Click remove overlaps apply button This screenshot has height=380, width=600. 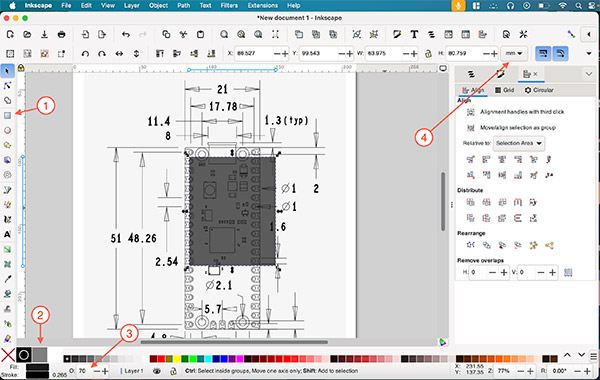[x=568, y=272]
